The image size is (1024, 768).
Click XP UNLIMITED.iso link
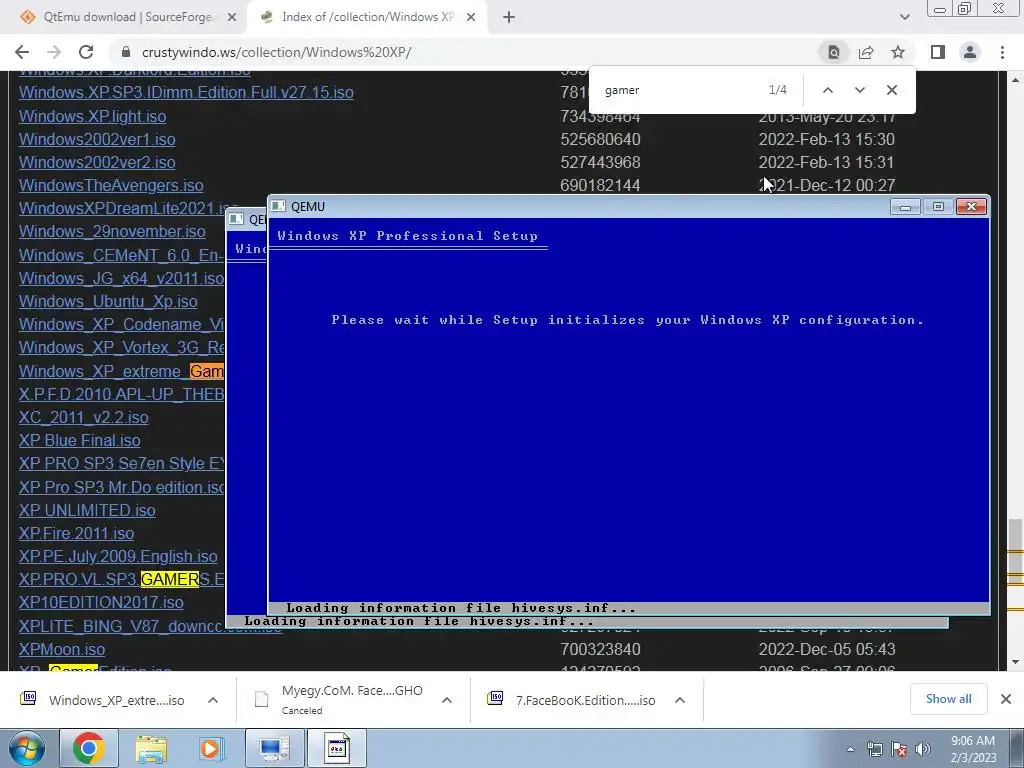tap(88, 511)
